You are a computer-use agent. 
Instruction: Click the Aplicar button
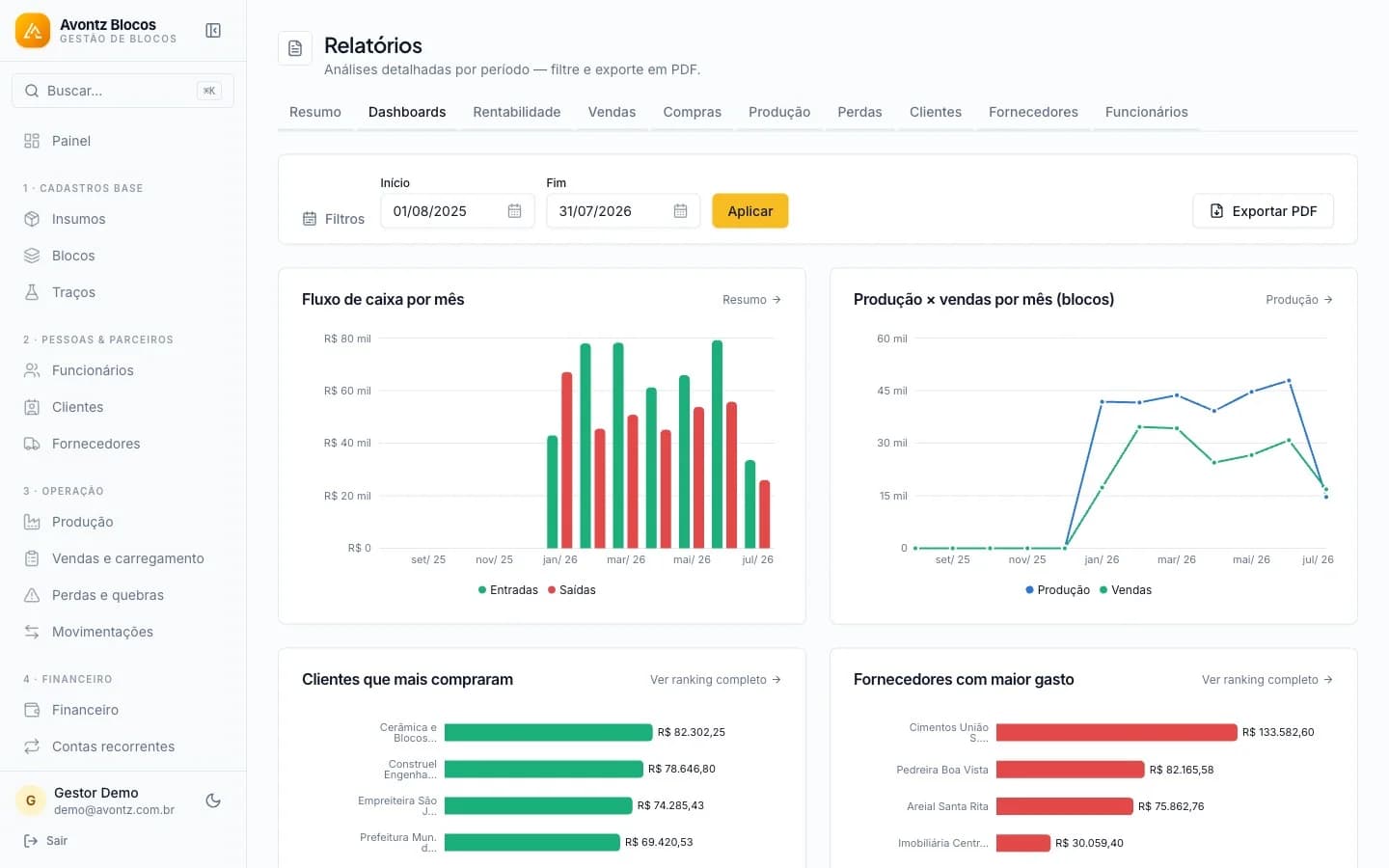(x=750, y=211)
